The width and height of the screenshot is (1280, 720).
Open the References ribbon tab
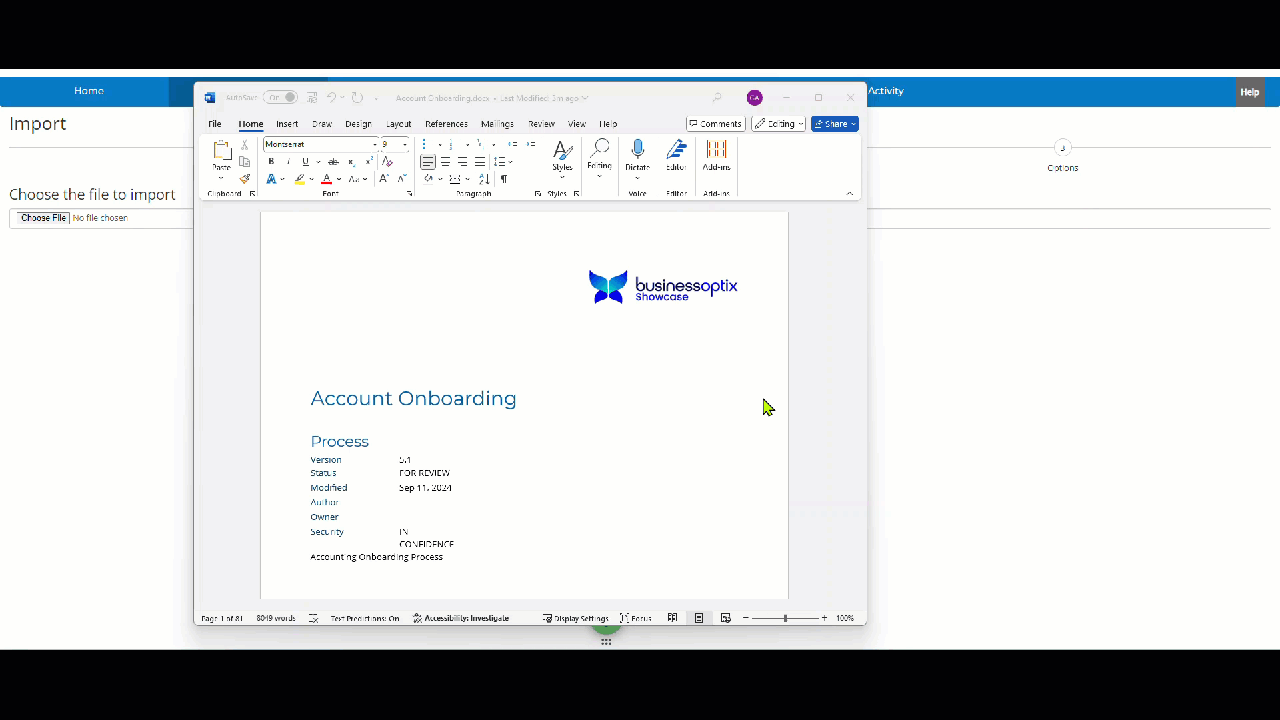click(x=446, y=124)
